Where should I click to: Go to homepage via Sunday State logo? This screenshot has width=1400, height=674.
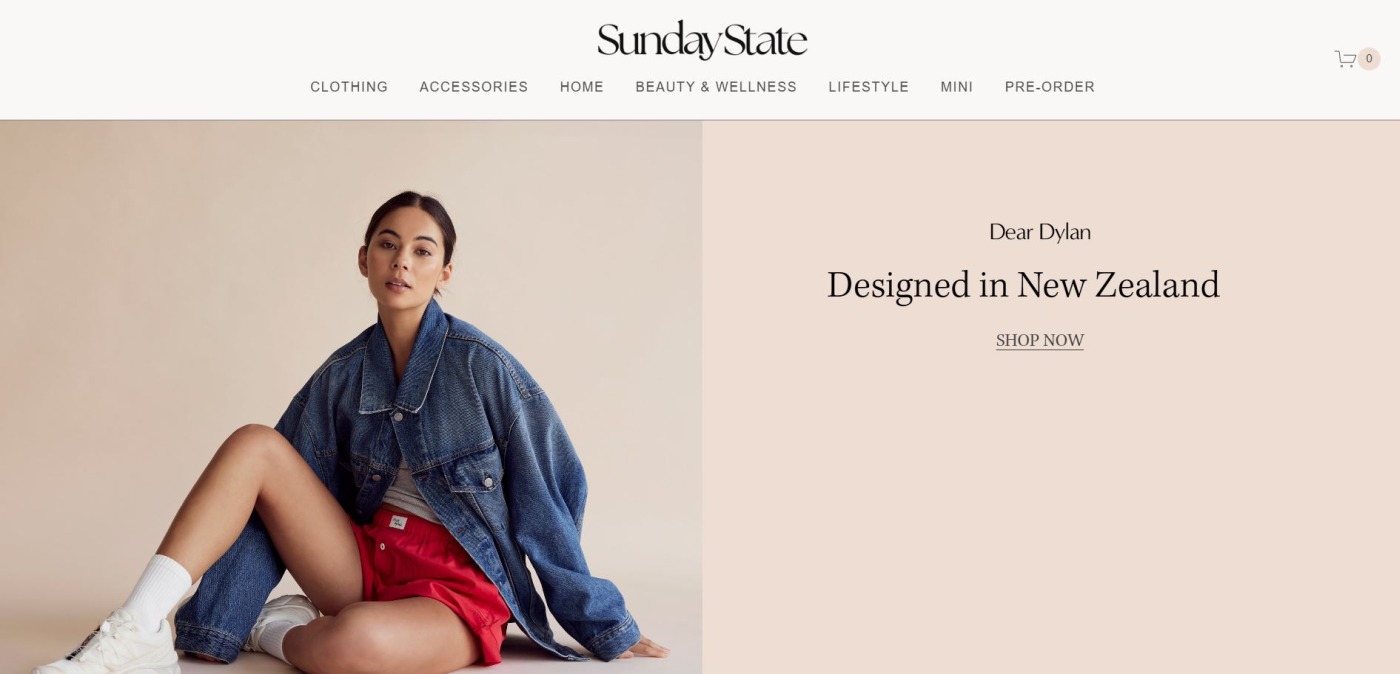[702, 40]
